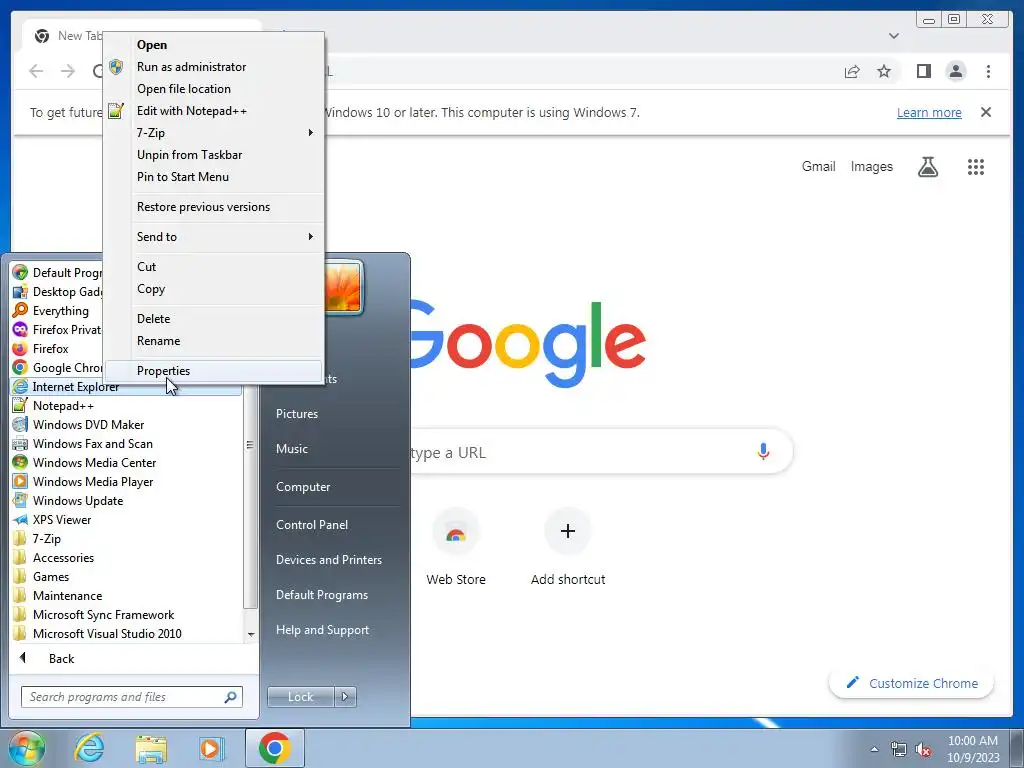Open Pictures from Start menu
1024x768 pixels.
point(297,413)
